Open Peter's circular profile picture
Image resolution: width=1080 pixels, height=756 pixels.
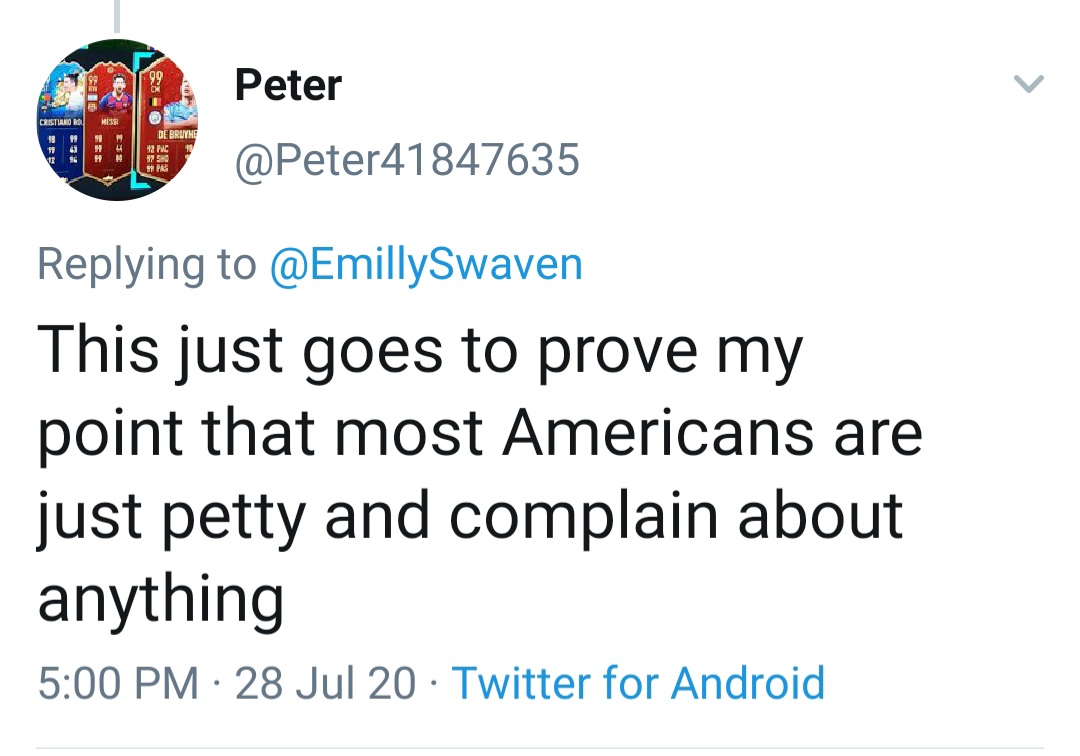[117, 120]
